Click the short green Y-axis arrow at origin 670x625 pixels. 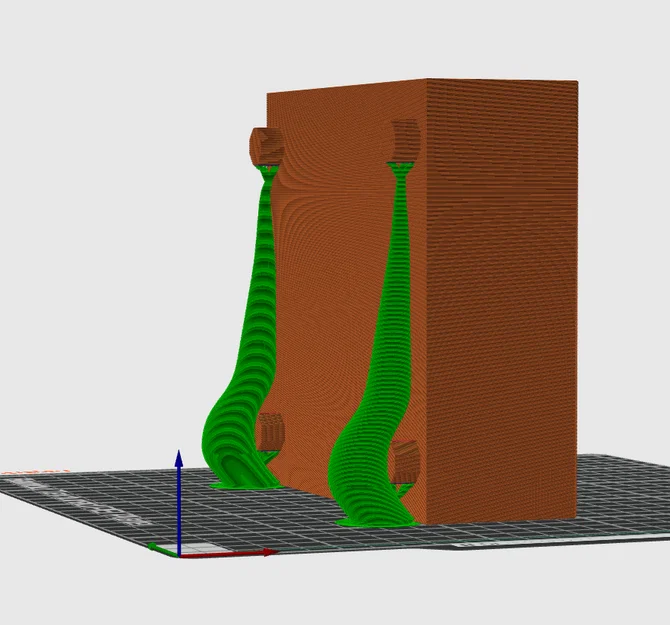pos(162,550)
